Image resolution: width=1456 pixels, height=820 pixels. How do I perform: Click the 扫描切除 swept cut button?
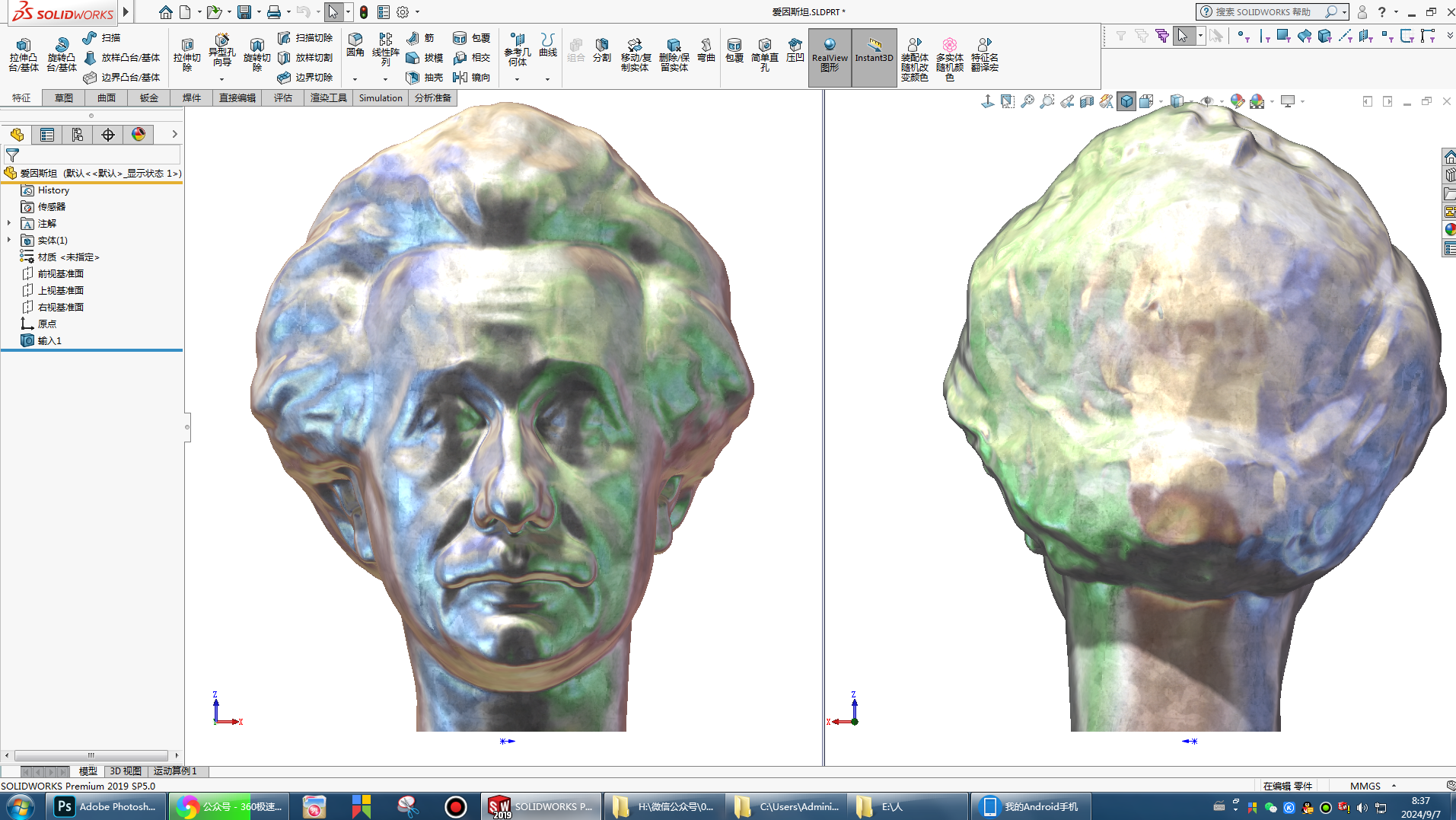[x=305, y=37]
